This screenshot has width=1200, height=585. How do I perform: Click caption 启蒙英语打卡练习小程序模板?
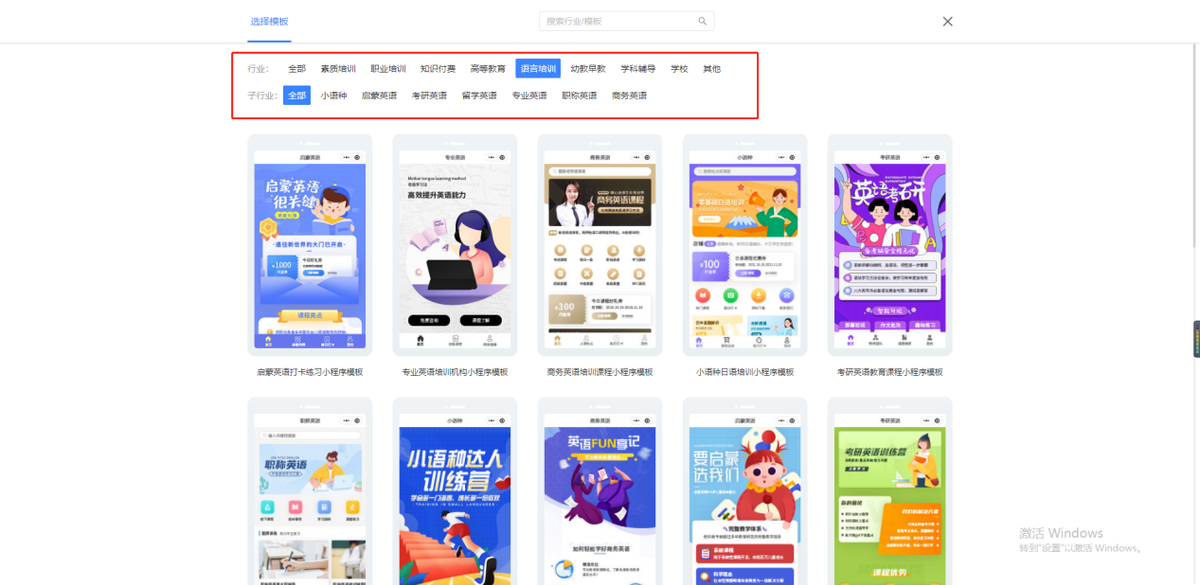[310, 372]
